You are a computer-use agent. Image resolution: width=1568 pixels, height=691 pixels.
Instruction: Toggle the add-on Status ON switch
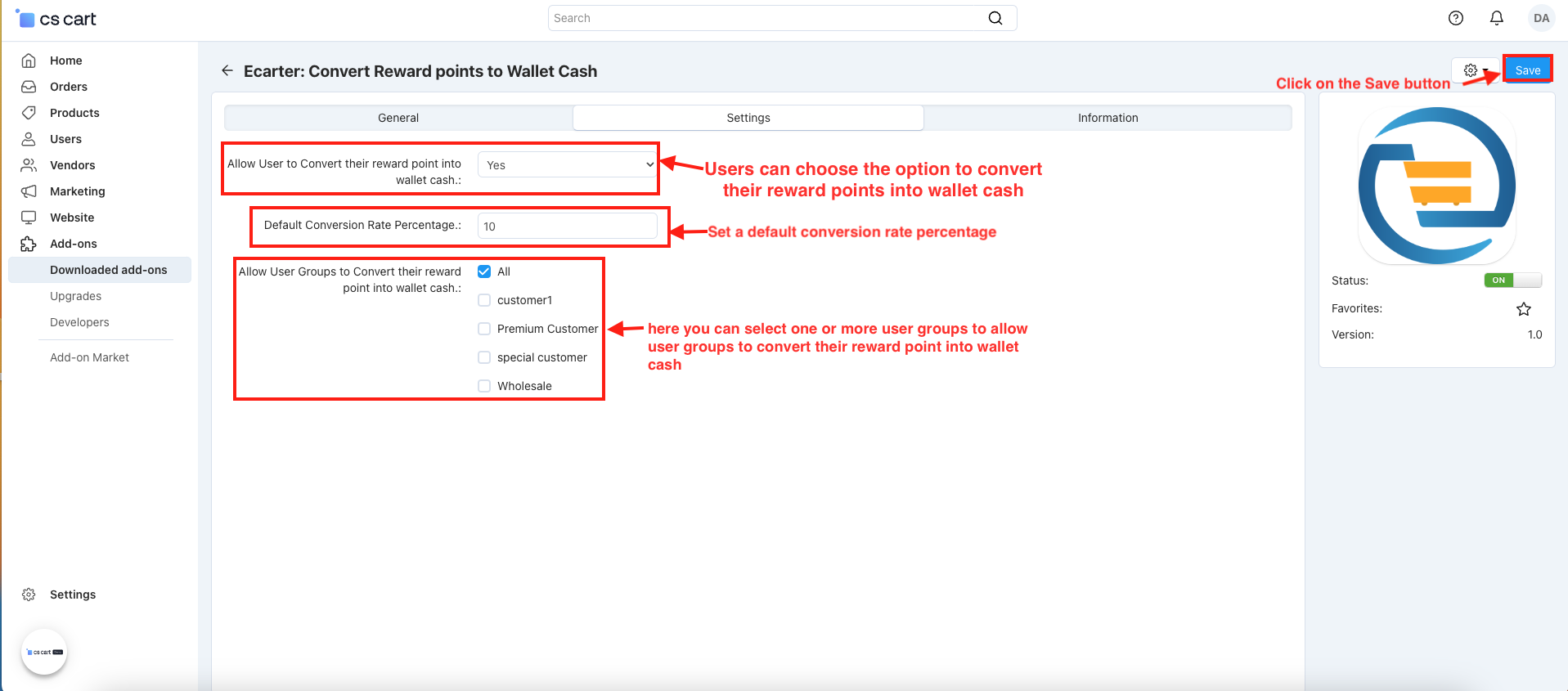[x=1512, y=280]
